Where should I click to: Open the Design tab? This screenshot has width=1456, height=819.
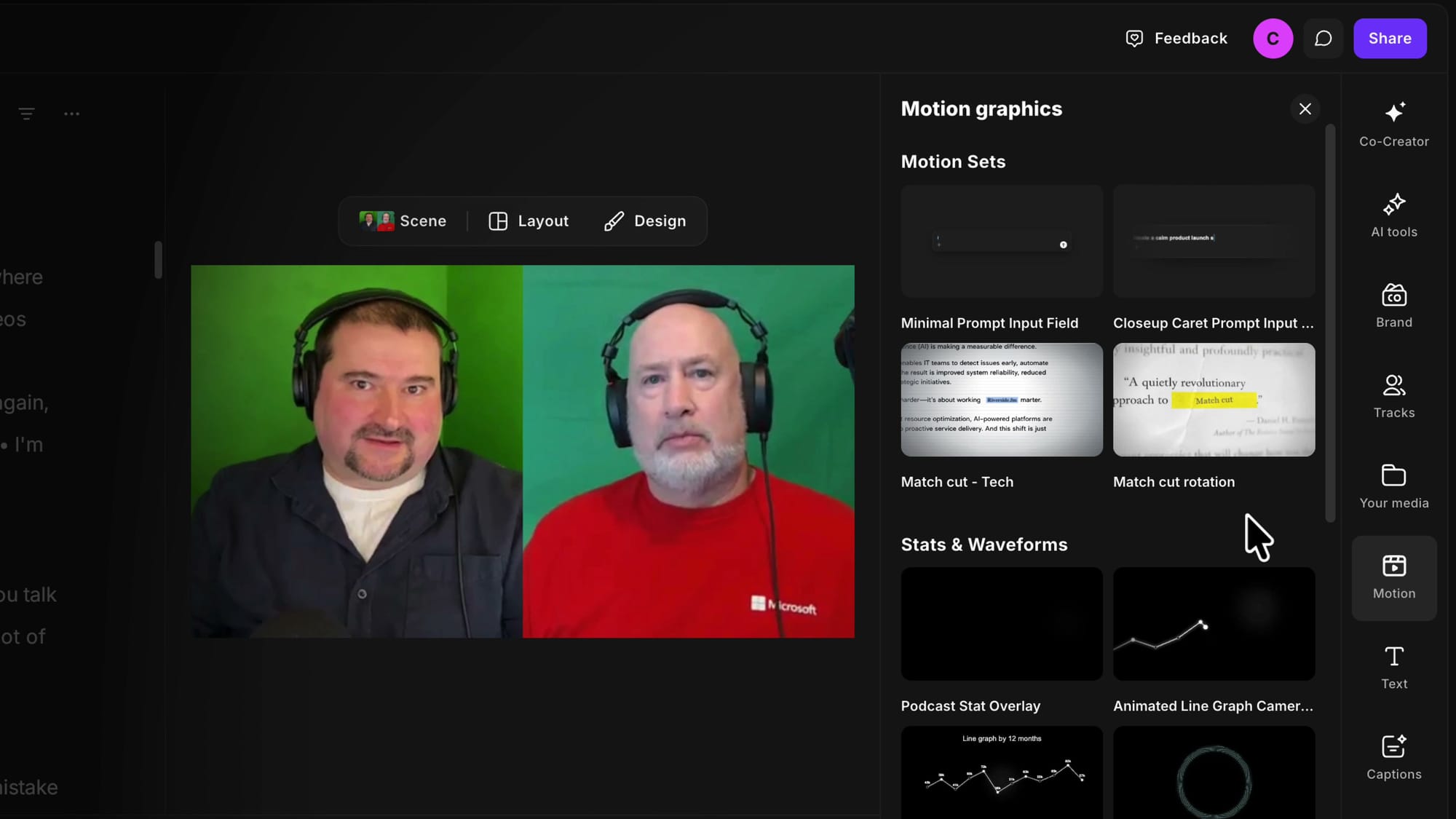coord(645,221)
